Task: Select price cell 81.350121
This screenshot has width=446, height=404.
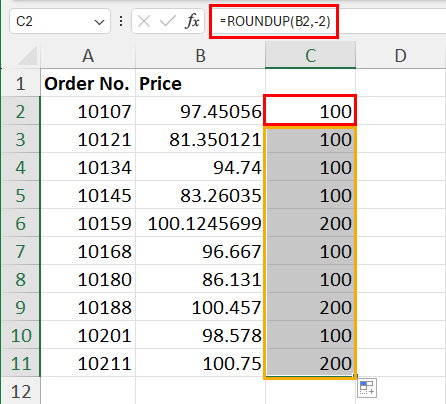Action: (200, 139)
